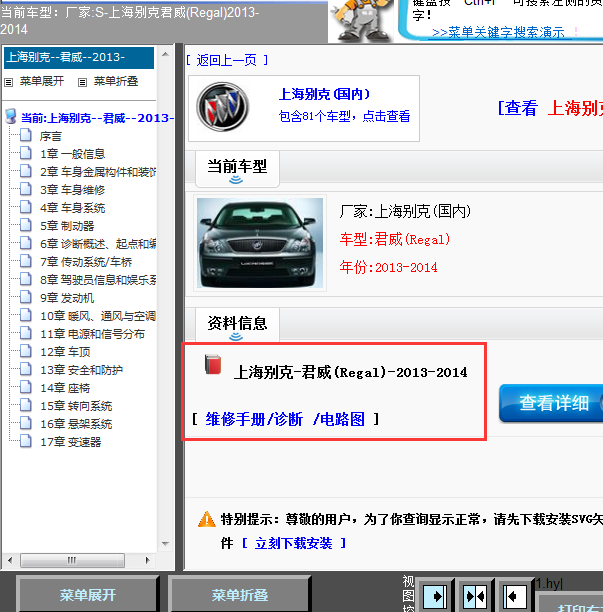Click 包含81个车型，点击查看 link
603x612 pixels.
(x=344, y=116)
